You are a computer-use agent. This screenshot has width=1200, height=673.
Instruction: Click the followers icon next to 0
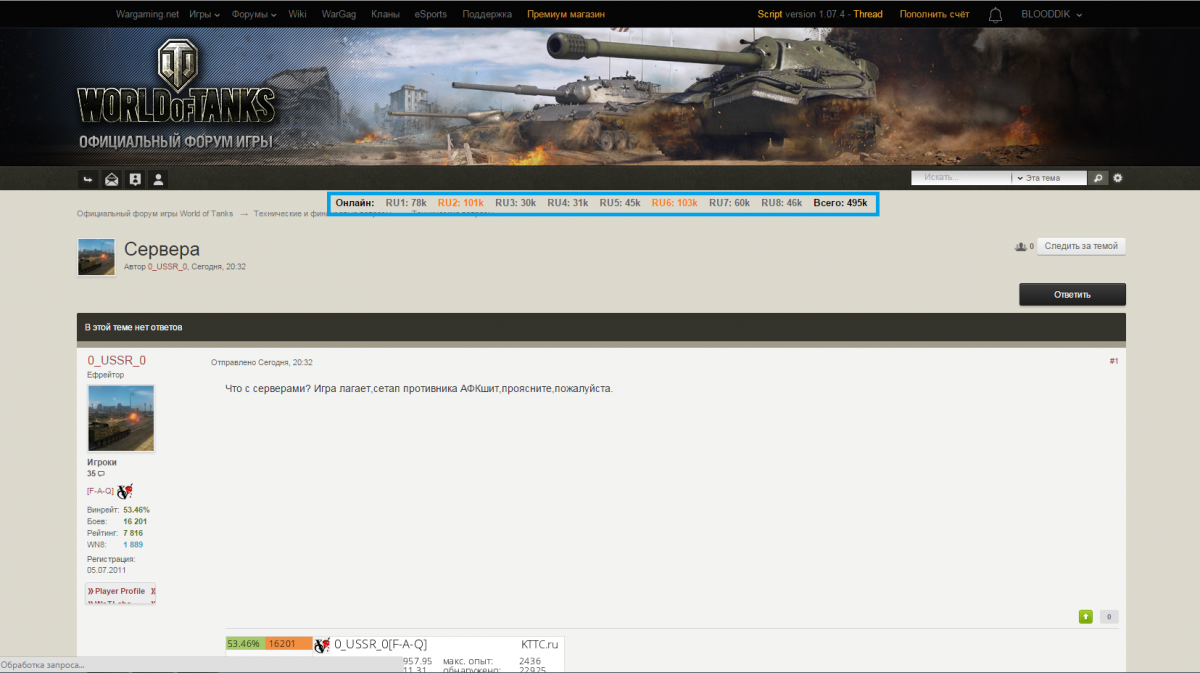(1020, 246)
